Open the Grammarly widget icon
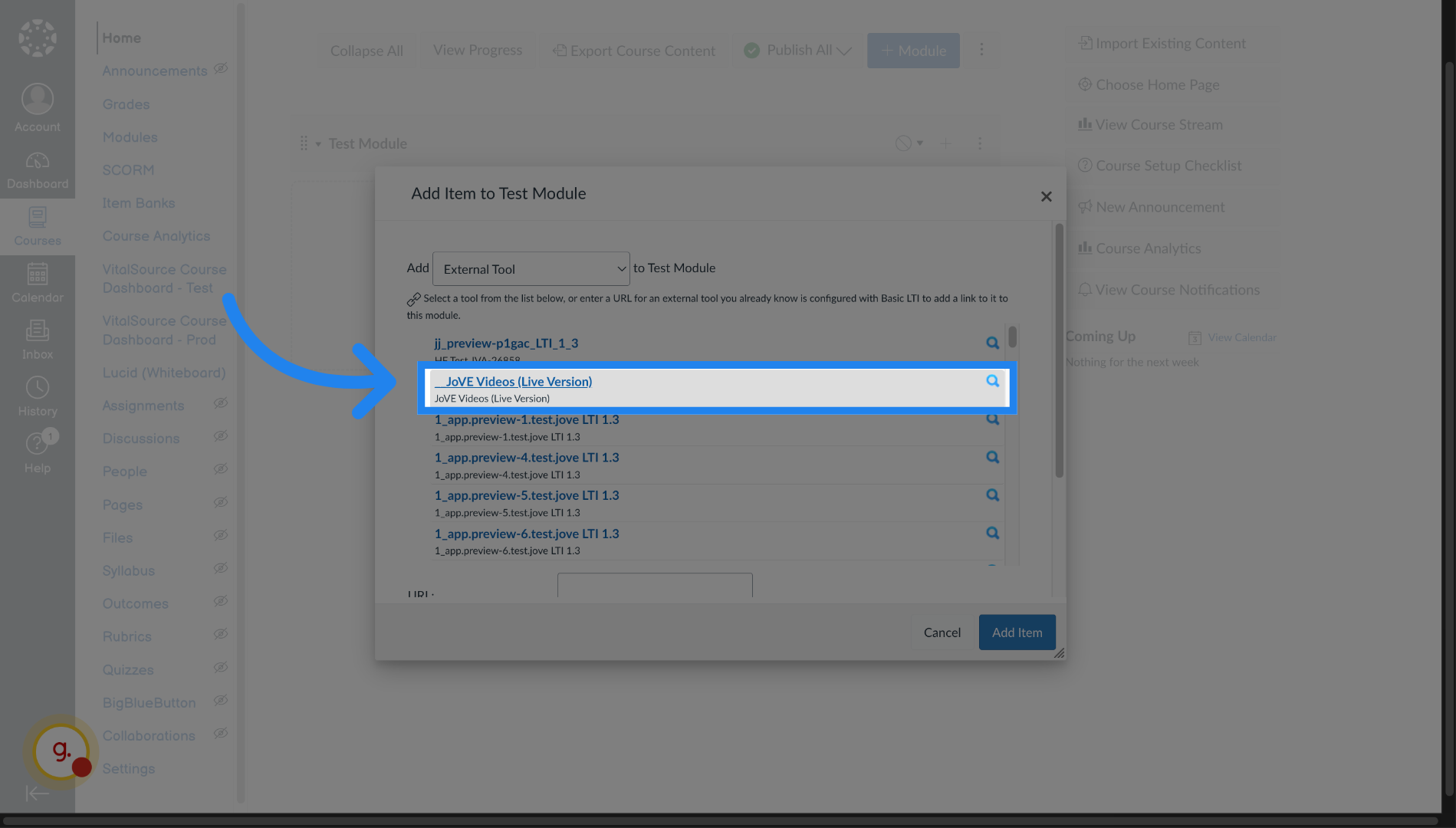The height and width of the screenshot is (828, 1456). click(x=61, y=752)
